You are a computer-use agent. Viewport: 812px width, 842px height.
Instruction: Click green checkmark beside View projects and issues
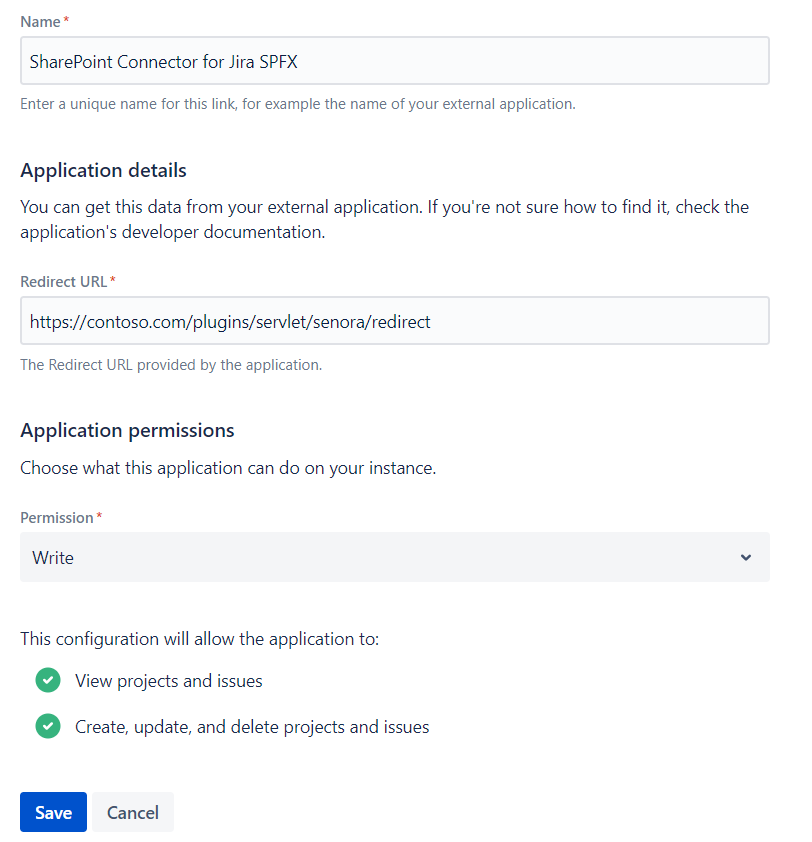point(48,681)
